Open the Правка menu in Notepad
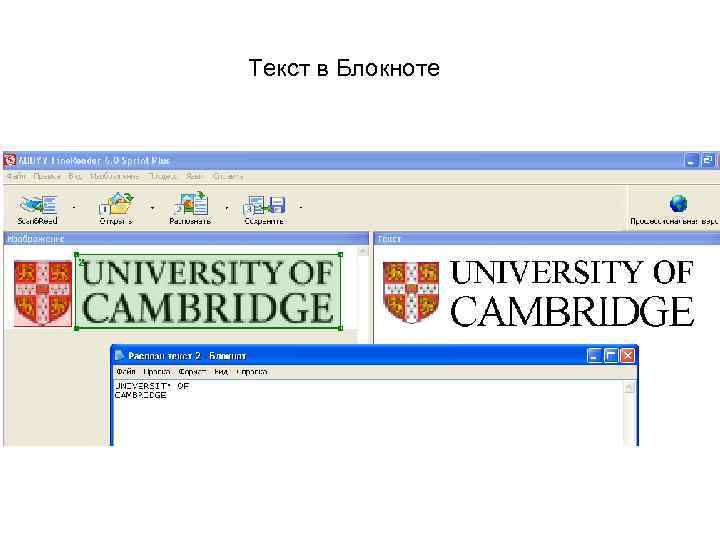Viewport: 720px width, 540px height. pyautogui.click(x=157, y=371)
